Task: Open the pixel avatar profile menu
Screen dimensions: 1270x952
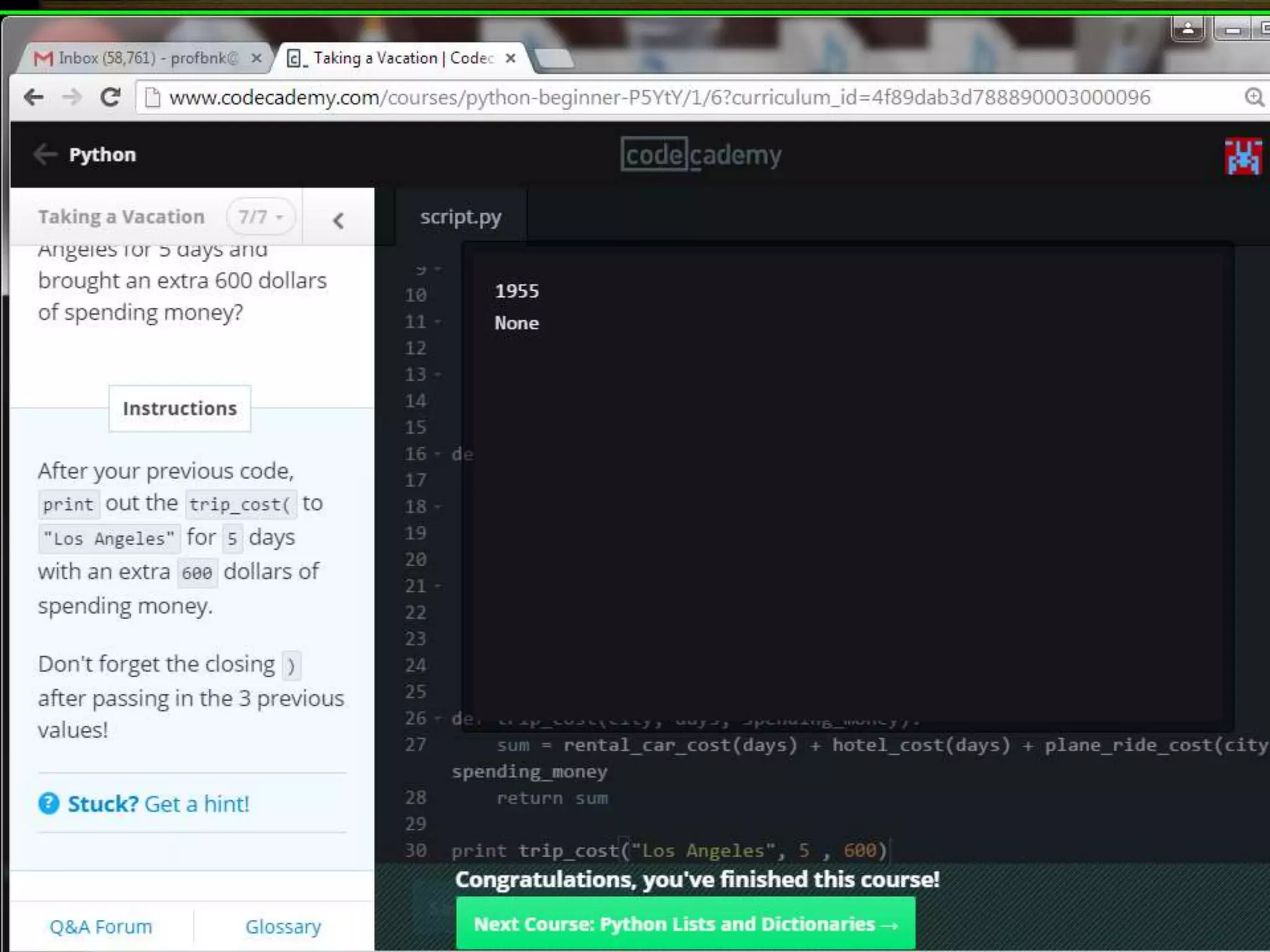Action: tap(1243, 156)
